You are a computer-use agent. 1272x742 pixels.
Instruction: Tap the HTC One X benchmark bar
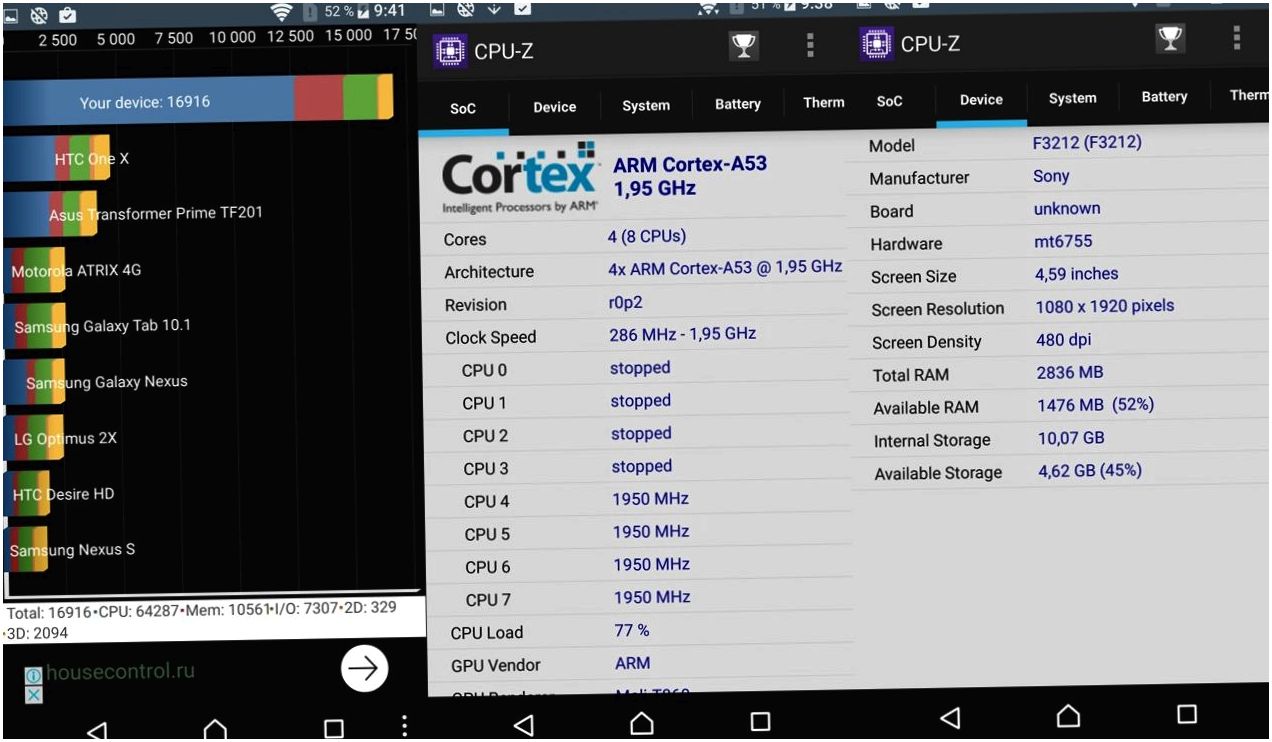point(56,159)
